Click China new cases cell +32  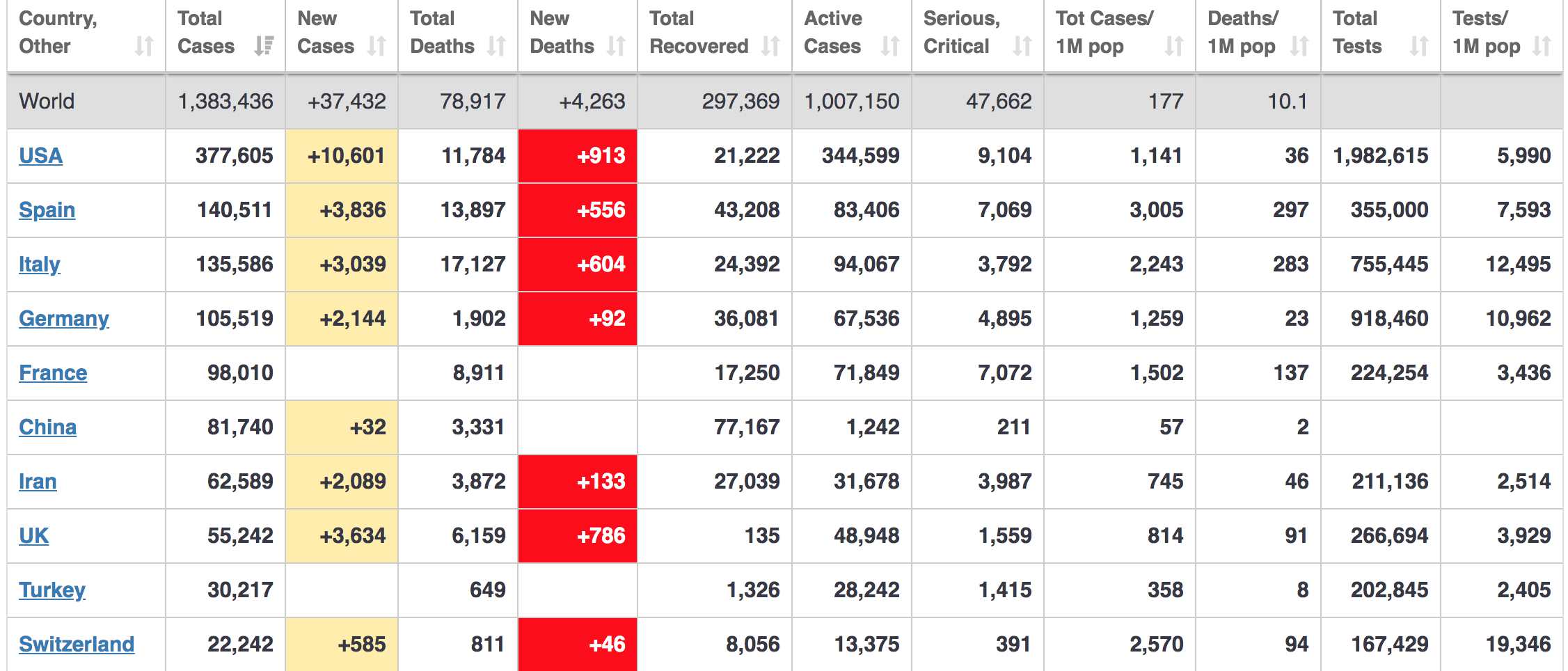342,427
